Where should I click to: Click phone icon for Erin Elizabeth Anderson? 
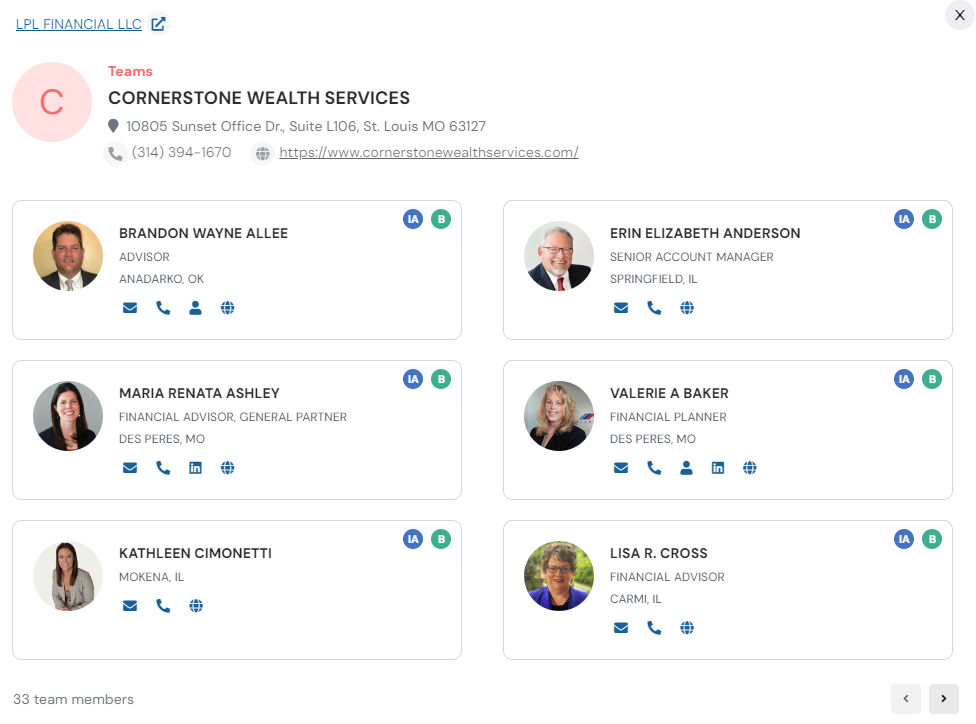pos(654,308)
